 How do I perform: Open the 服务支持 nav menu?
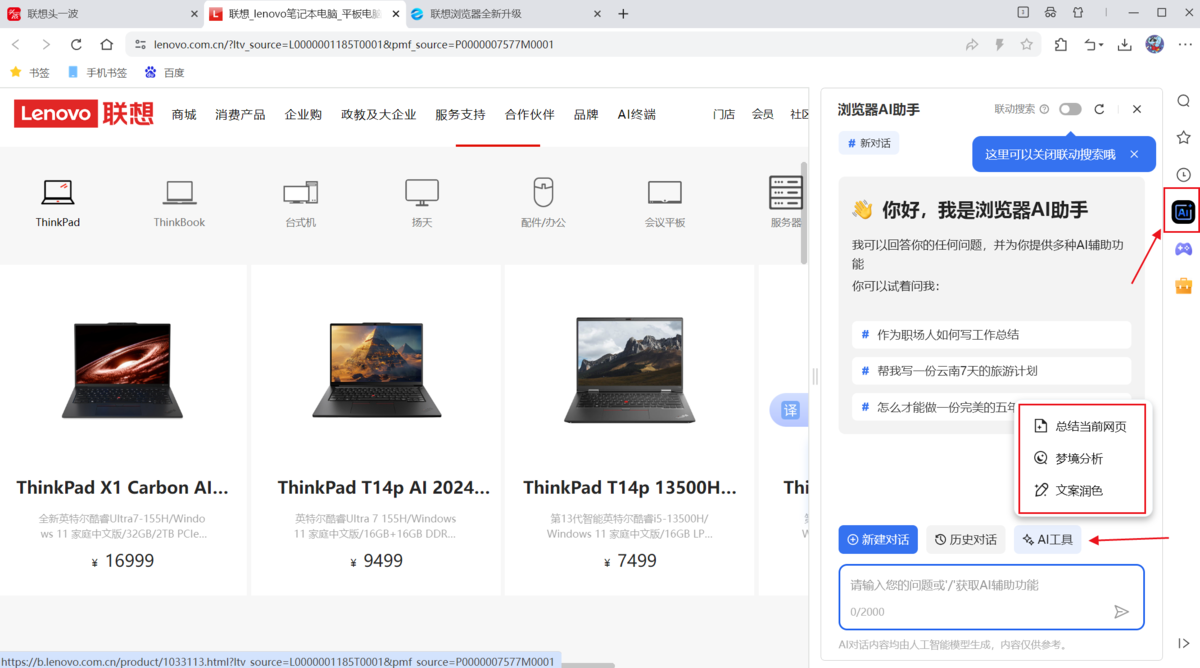tap(460, 114)
